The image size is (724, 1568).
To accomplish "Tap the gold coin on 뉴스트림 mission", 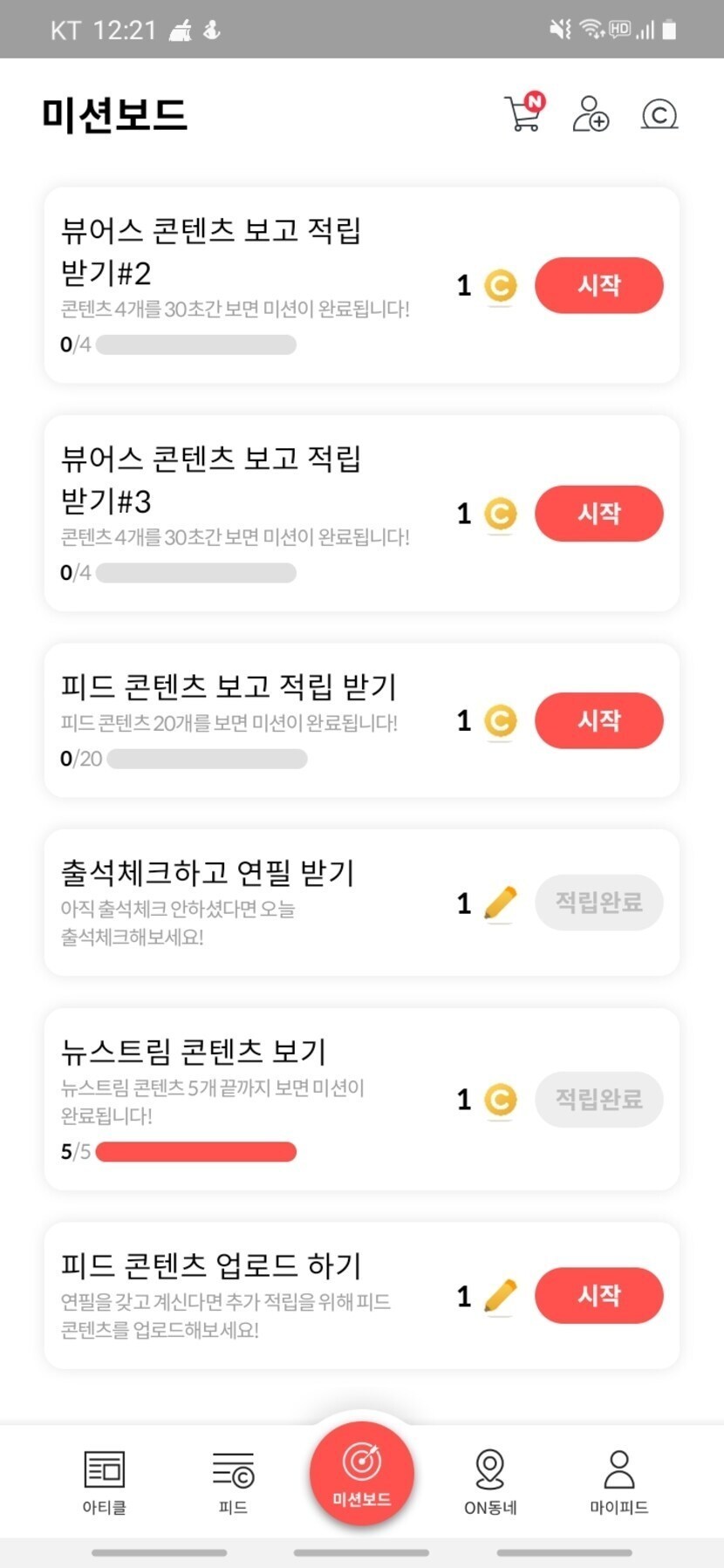I will click(x=500, y=1100).
